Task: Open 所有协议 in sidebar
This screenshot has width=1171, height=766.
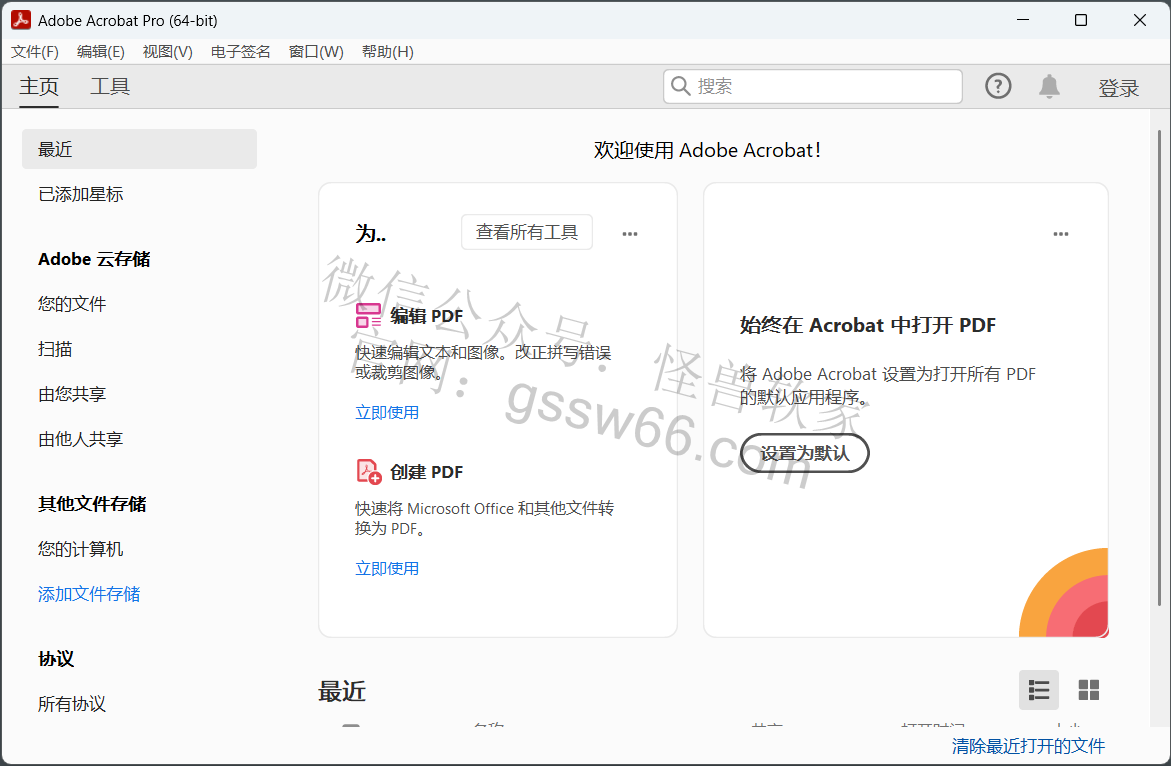Action: [x=72, y=703]
